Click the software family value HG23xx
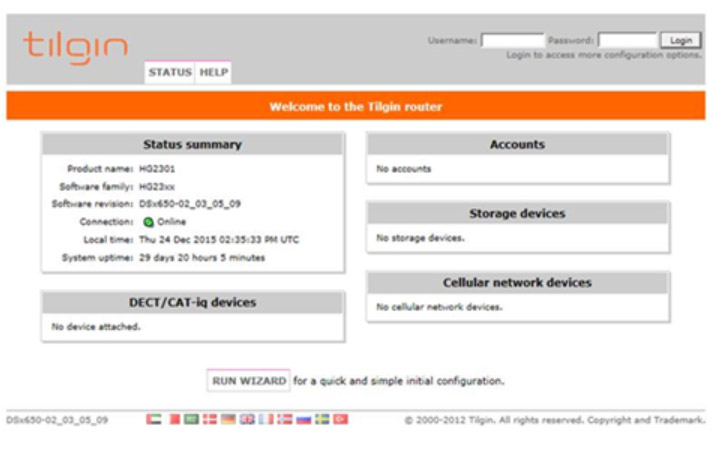 click(157, 187)
